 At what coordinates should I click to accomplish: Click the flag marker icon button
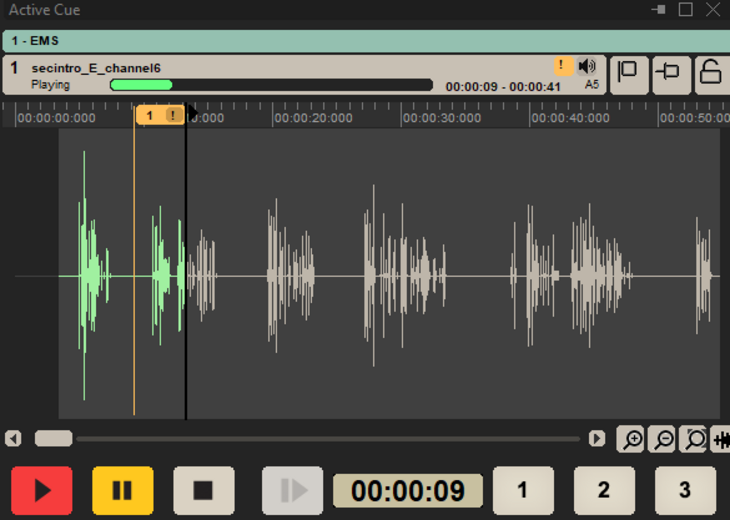[x=629, y=74]
